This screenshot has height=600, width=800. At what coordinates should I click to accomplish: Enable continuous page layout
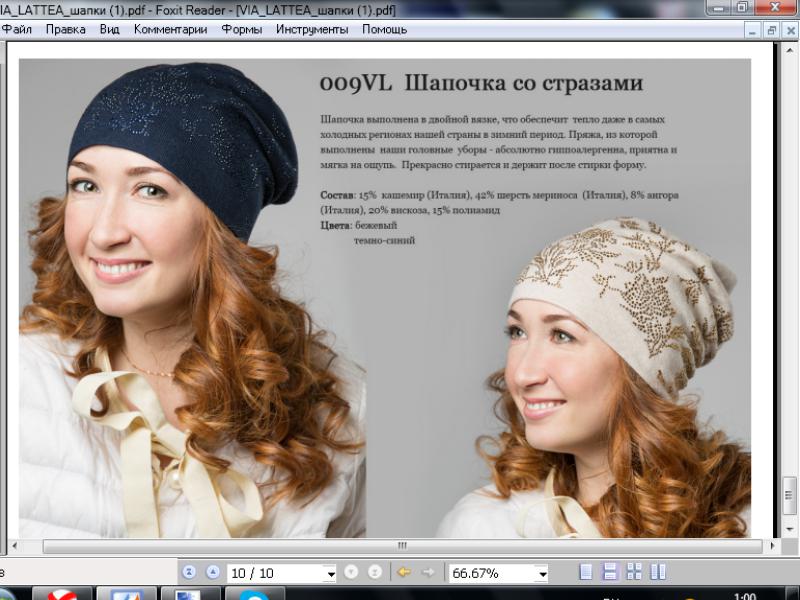[x=609, y=572]
